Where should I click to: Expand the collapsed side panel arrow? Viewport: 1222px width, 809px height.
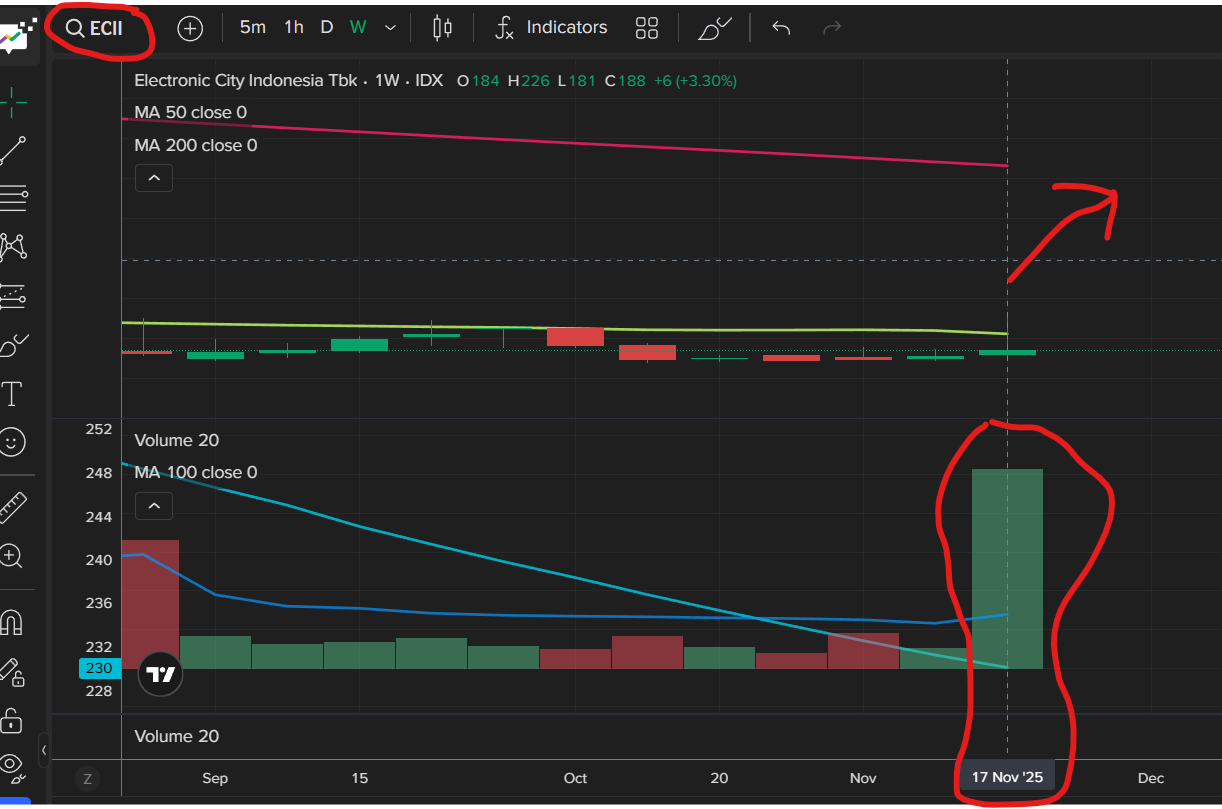[44, 749]
